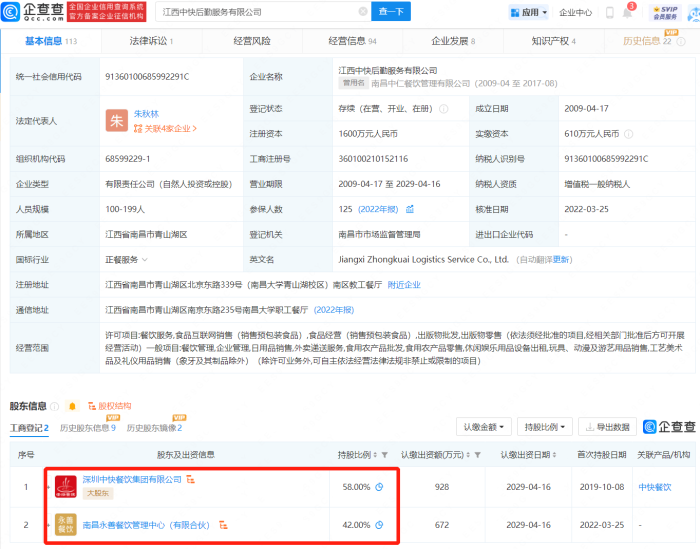This screenshot has height=549, width=700.
Task: Click the info icon next to 历史信息 tab
Action: tap(681, 42)
